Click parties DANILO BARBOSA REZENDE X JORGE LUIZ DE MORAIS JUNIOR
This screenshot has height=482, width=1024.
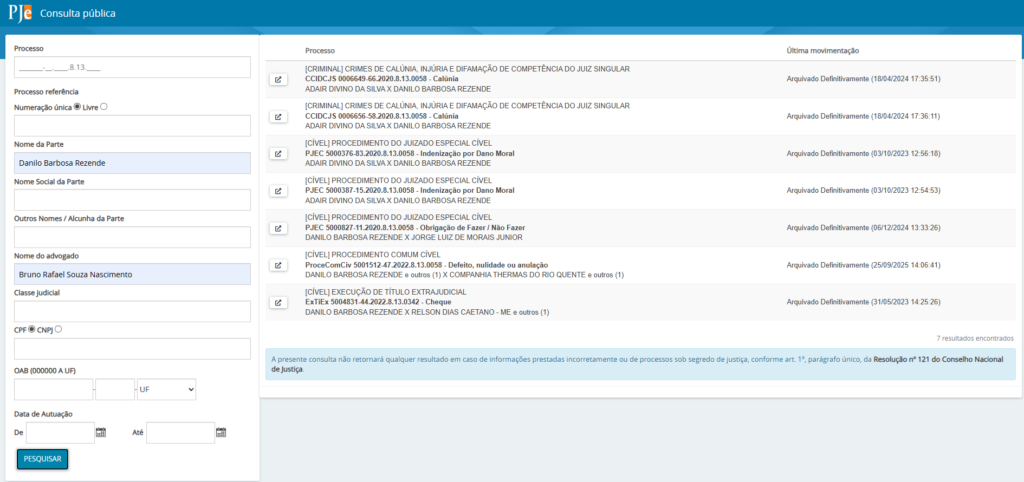tap(413, 238)
